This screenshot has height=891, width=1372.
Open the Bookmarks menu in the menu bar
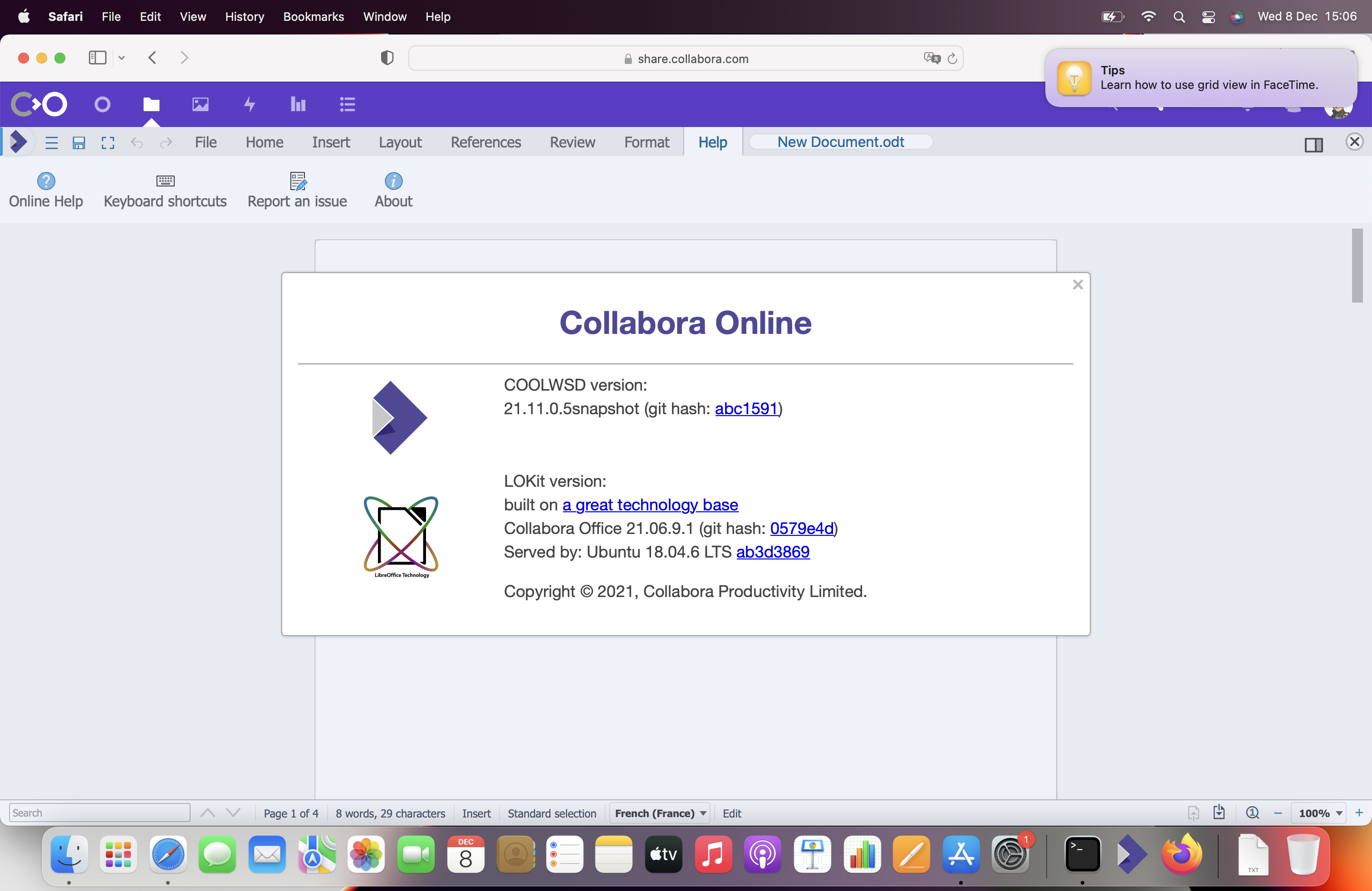pyautogui.click(x=313, y=17)
